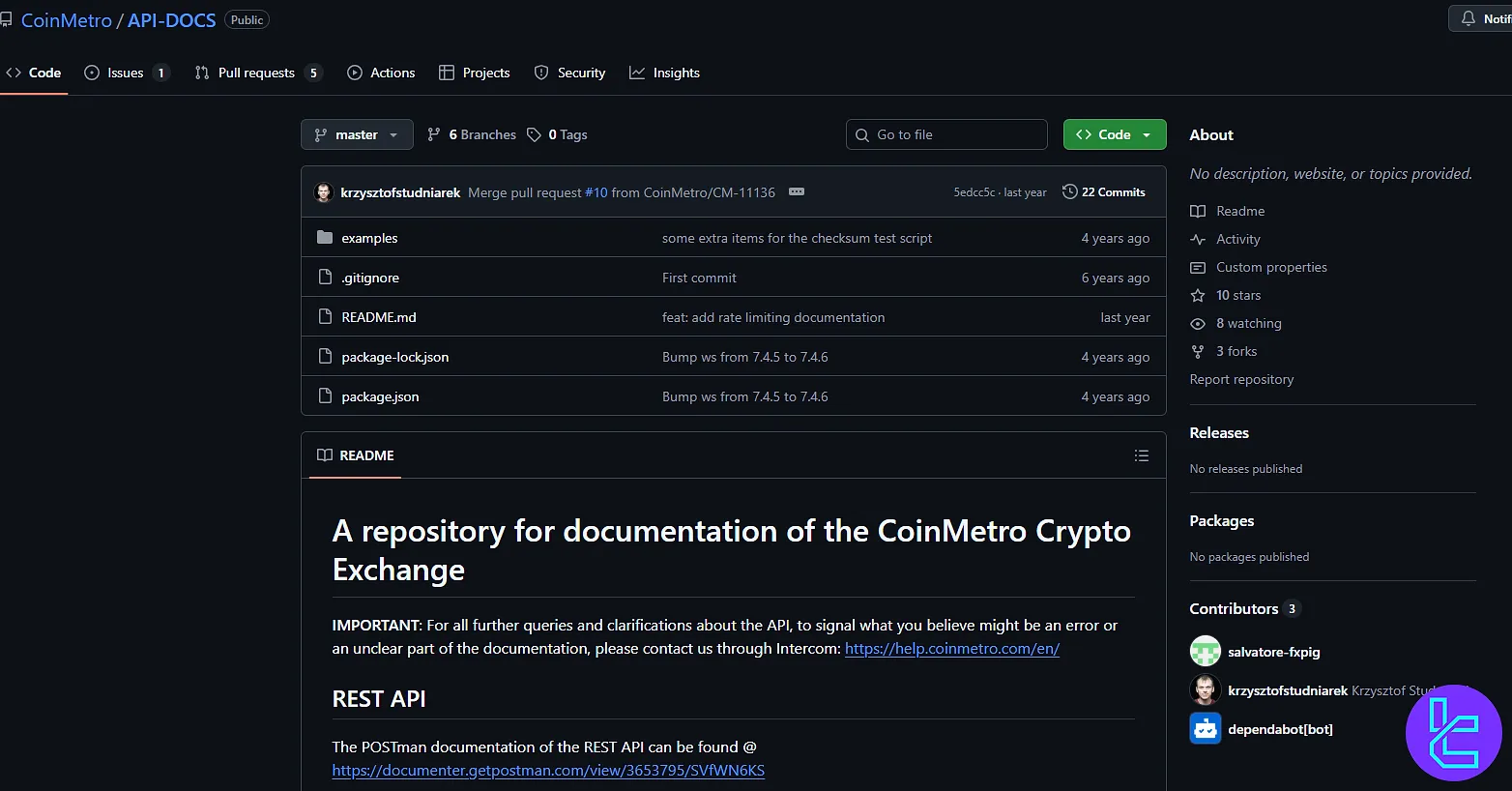The height and width of the screenshot is (791, 1512).
Task: Open the Security tab
Action: tap(570, 73)
